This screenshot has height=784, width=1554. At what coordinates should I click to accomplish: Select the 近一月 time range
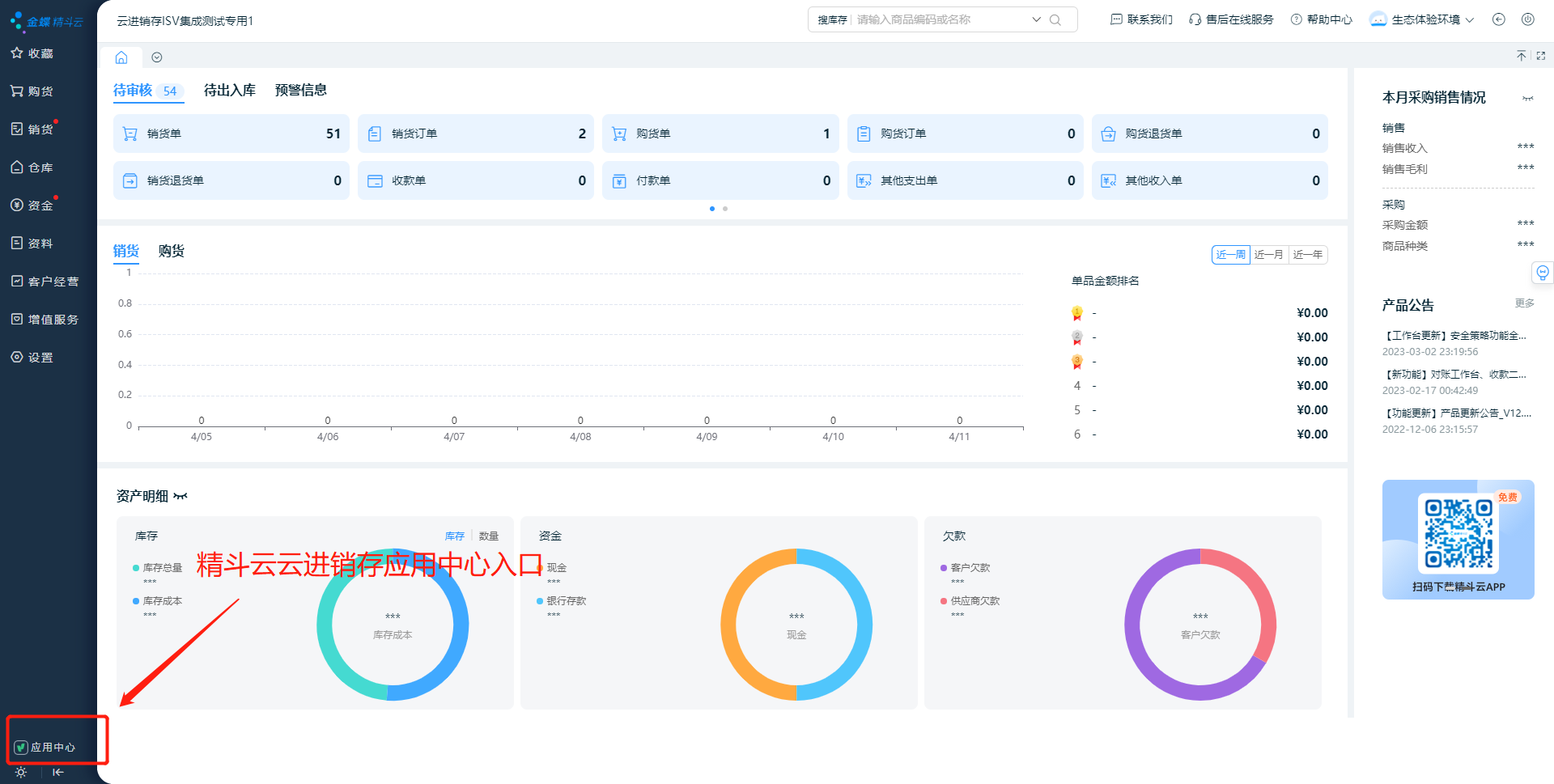[1269, 255]
